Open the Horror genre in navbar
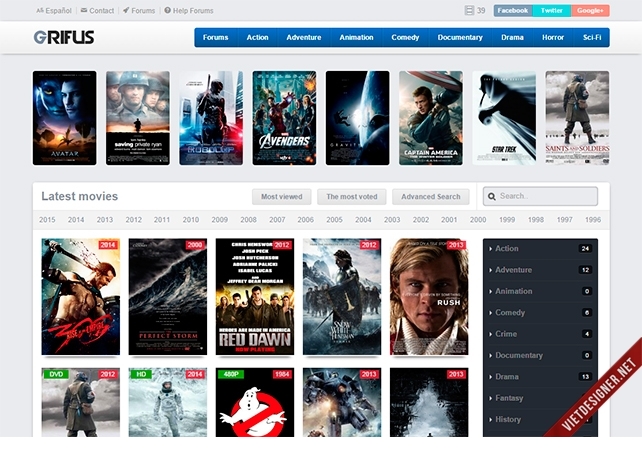The image size is (642, 462). coord(553,37)
